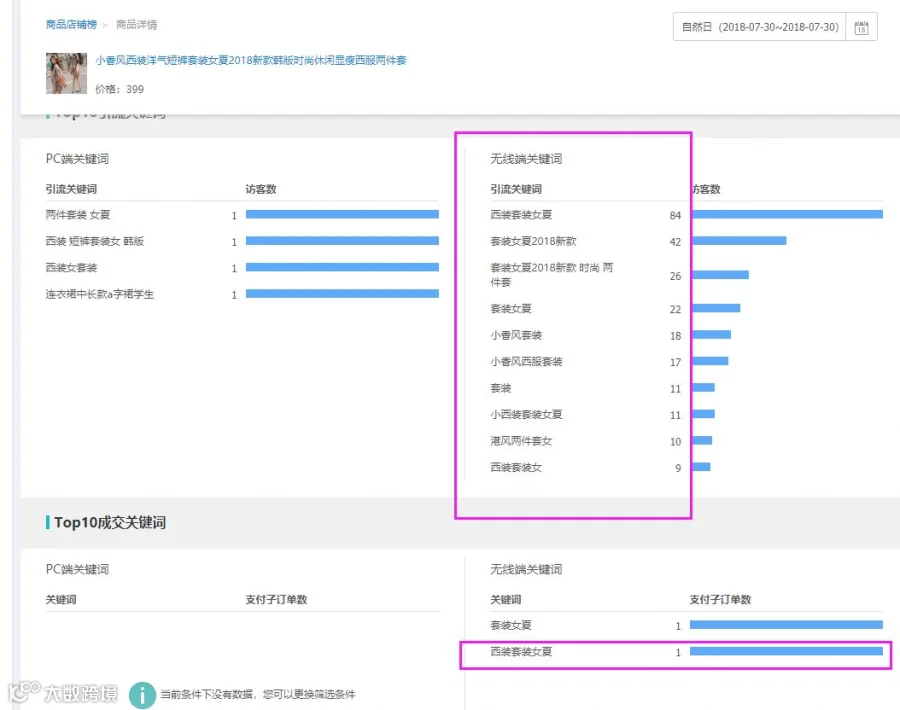Open the 自然日 date range selector
900x710 pixels.
coord(759,27)
